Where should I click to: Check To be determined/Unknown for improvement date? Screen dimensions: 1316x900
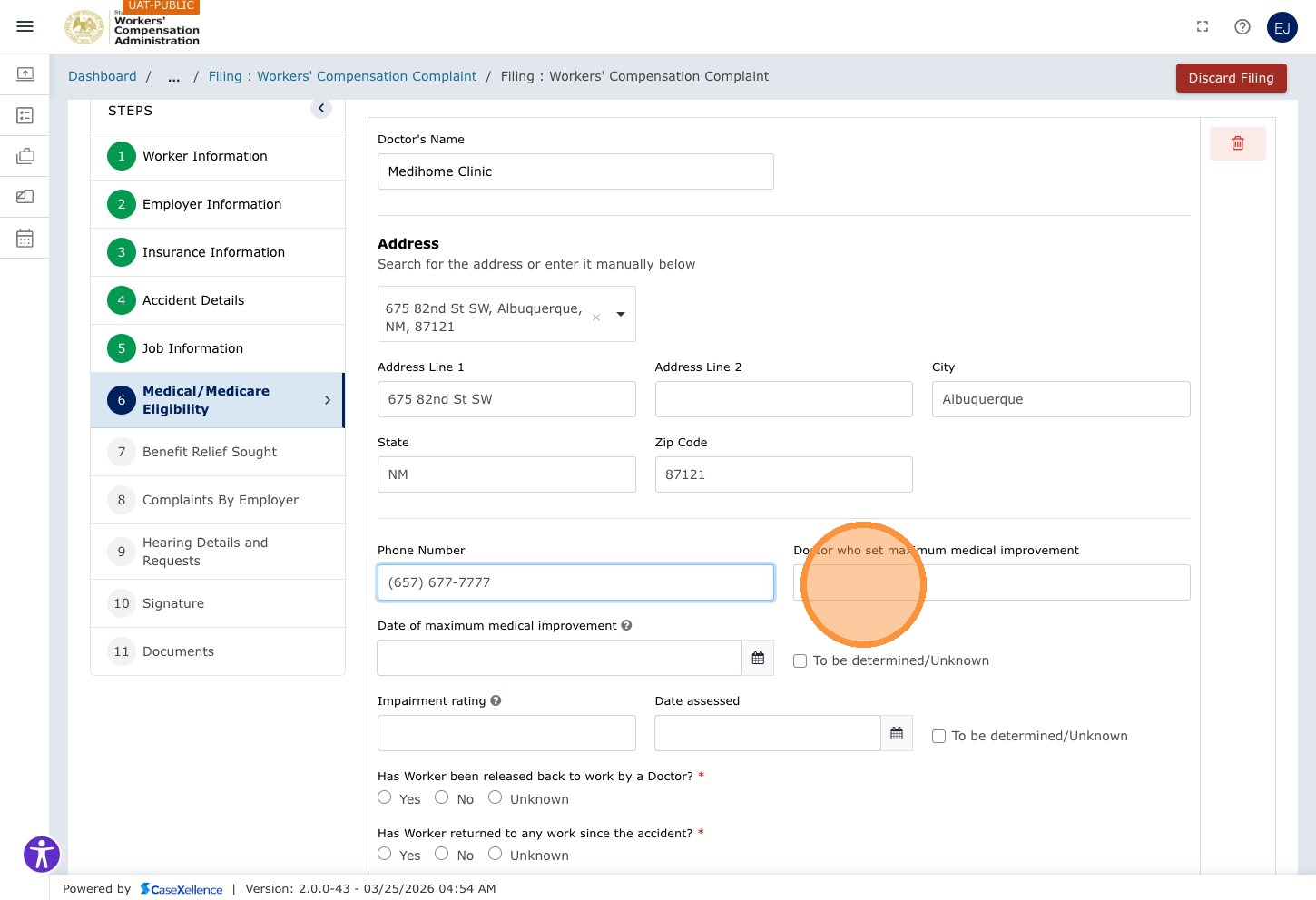coord(800,661)
